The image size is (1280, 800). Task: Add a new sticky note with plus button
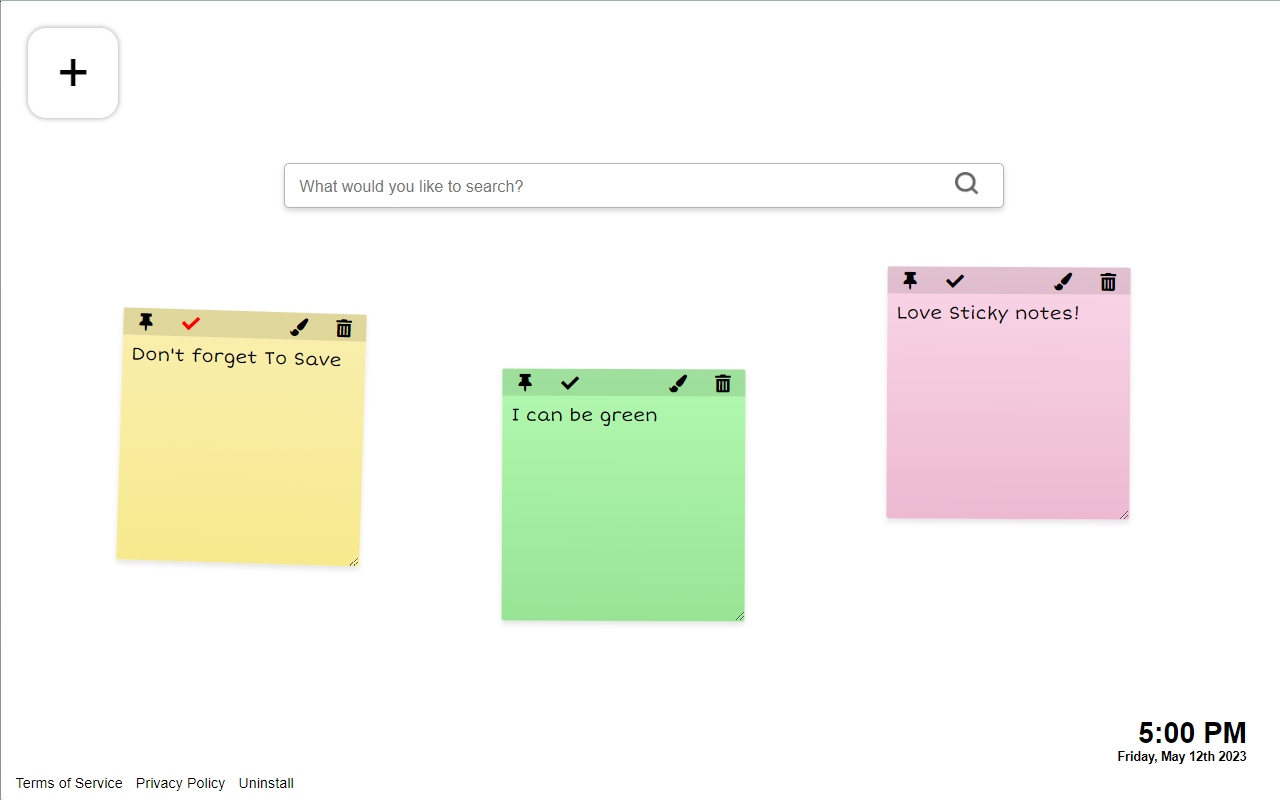pos(73,73)
